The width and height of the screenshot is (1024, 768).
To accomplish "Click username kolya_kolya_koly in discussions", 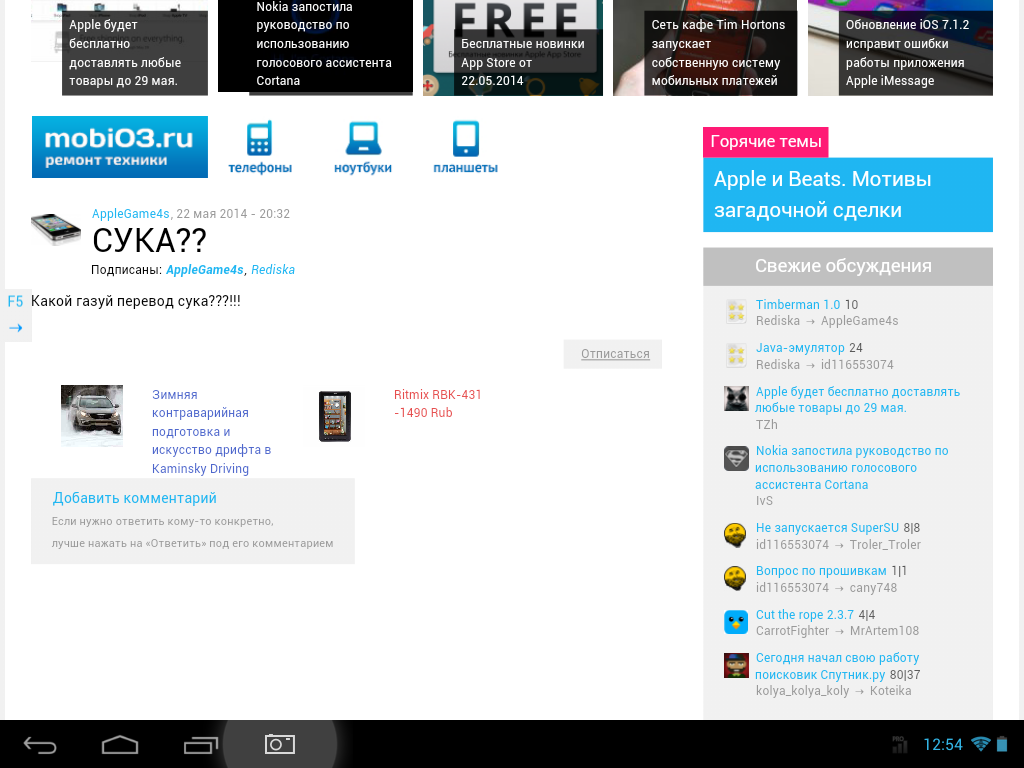I will [803, 691].
